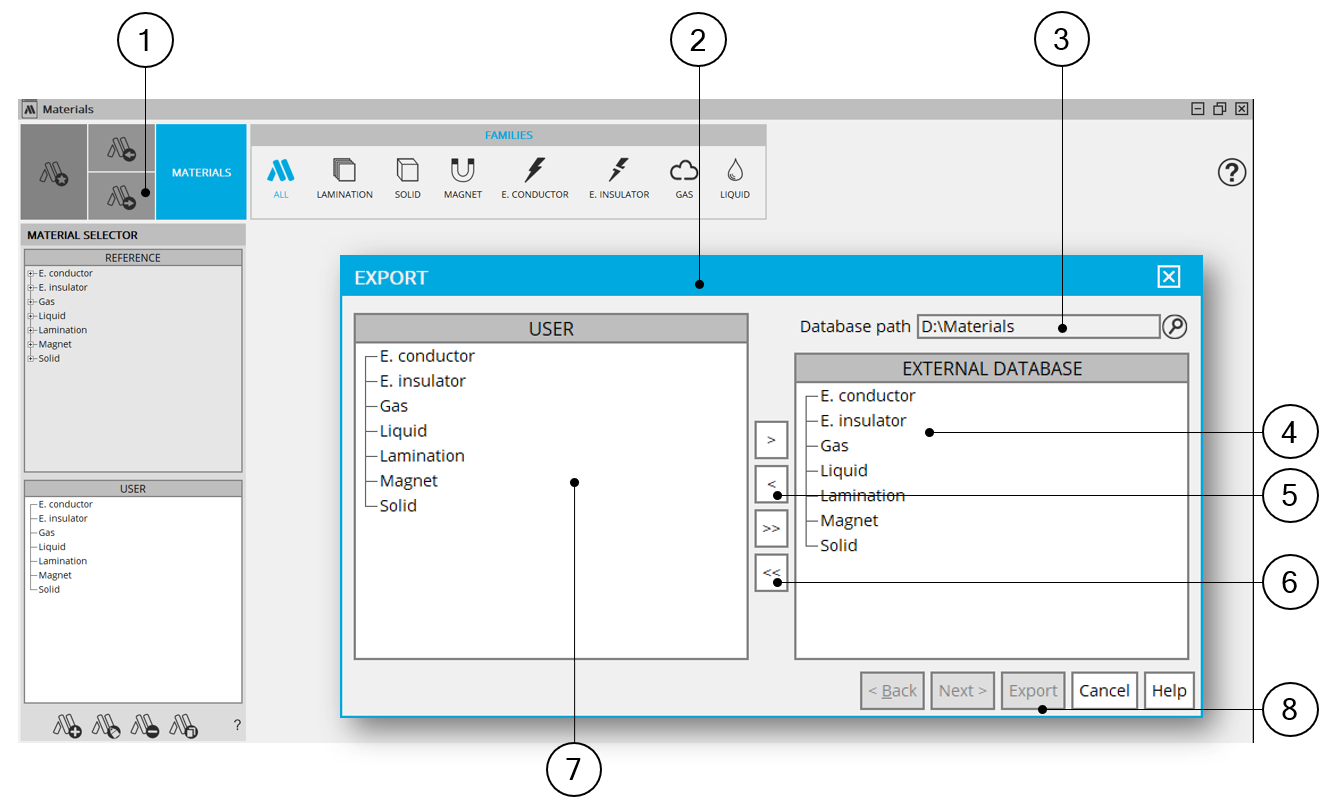The image size is (1337, 805).
Task: Select the Magnet family filter
Action: 462,178
